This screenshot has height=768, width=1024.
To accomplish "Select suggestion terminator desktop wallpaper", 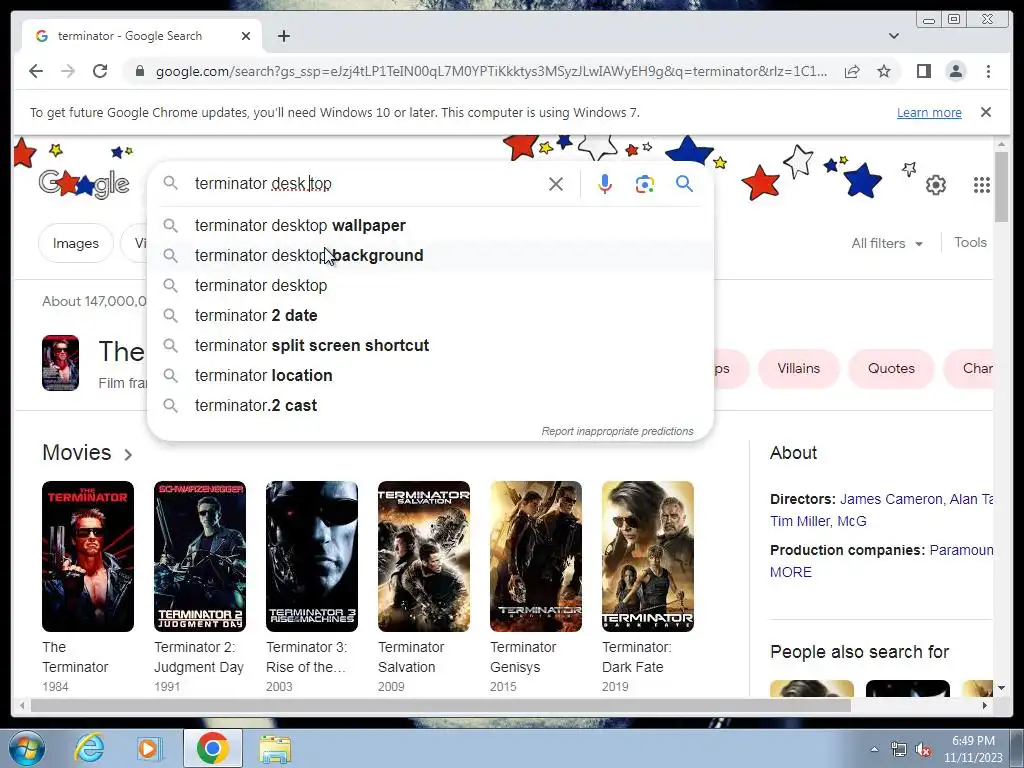I will point(430,225).
